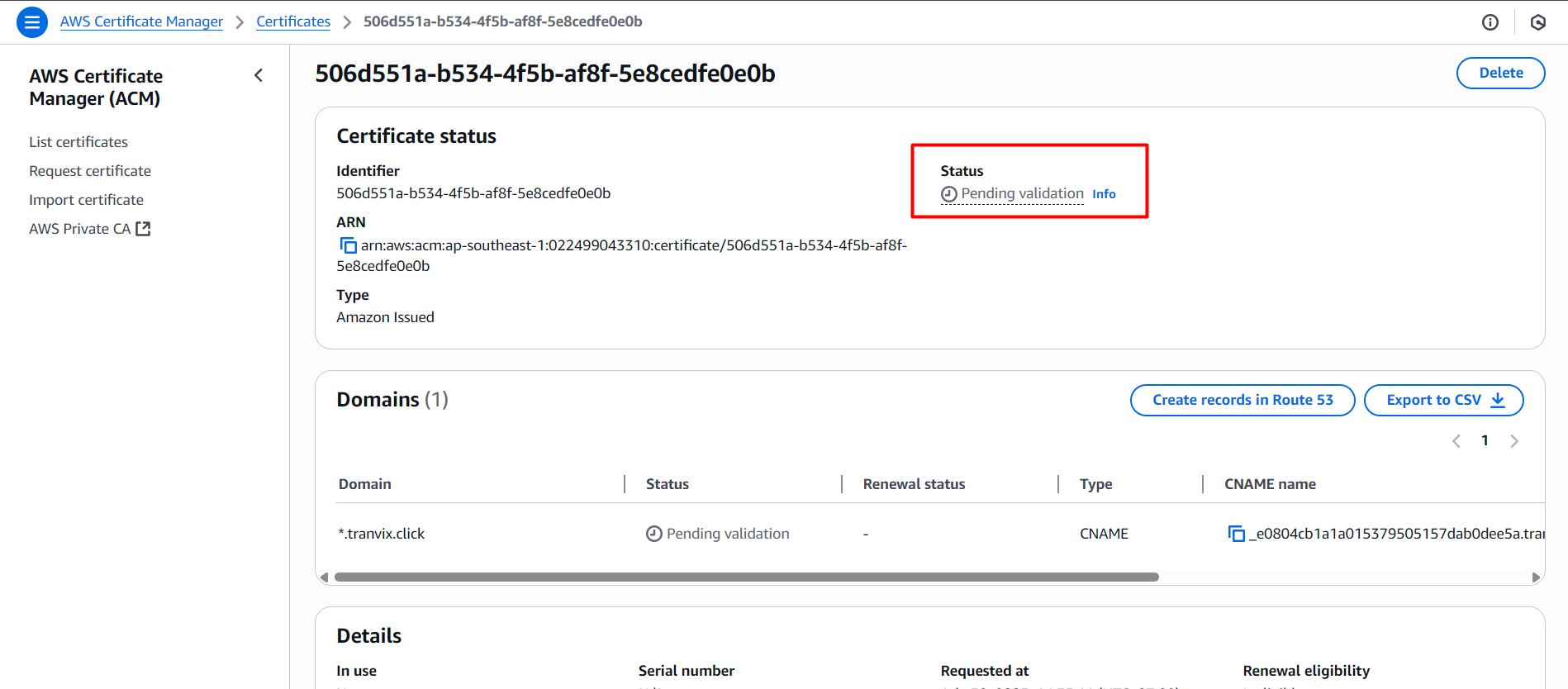Open Request certificate in sidebar
This screenshot has height=689, width=1568.
click(90, 171)
